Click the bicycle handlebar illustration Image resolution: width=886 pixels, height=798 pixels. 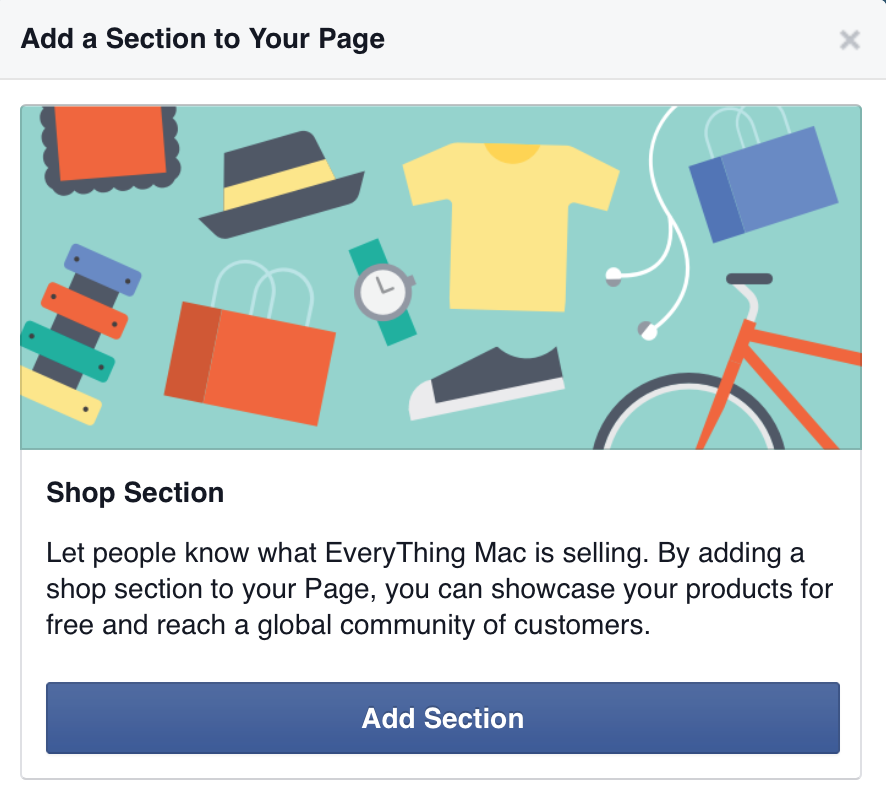pos(749,279)
